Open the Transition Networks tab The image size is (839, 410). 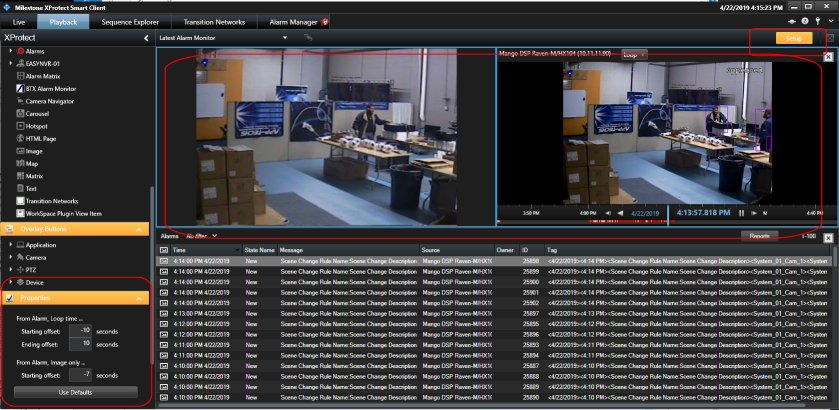pyautogui.click(x=214, y=22)
